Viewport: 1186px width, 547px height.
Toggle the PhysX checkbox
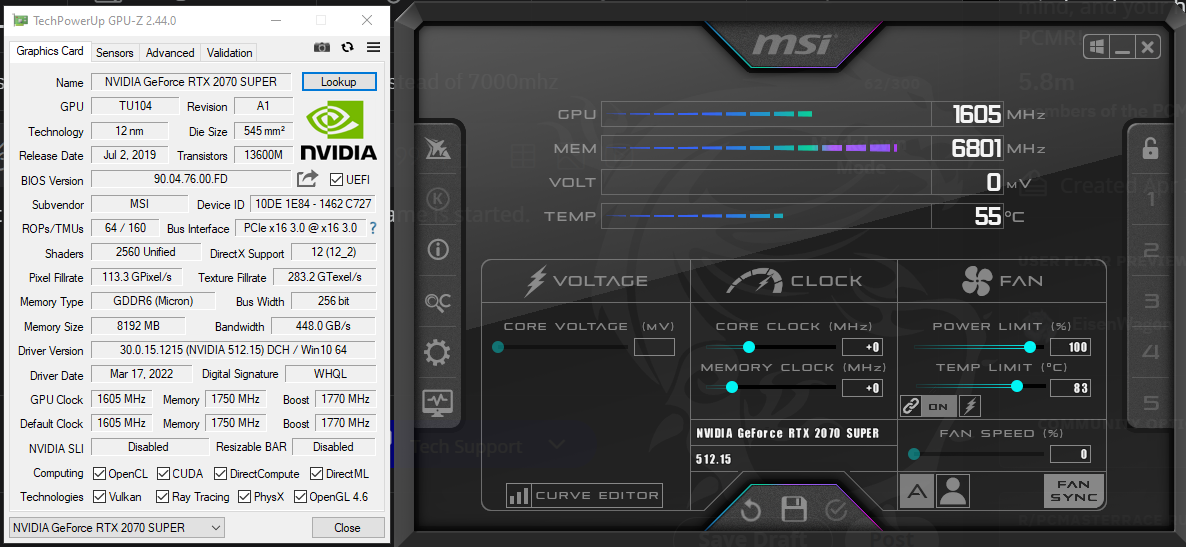(244, 497)
